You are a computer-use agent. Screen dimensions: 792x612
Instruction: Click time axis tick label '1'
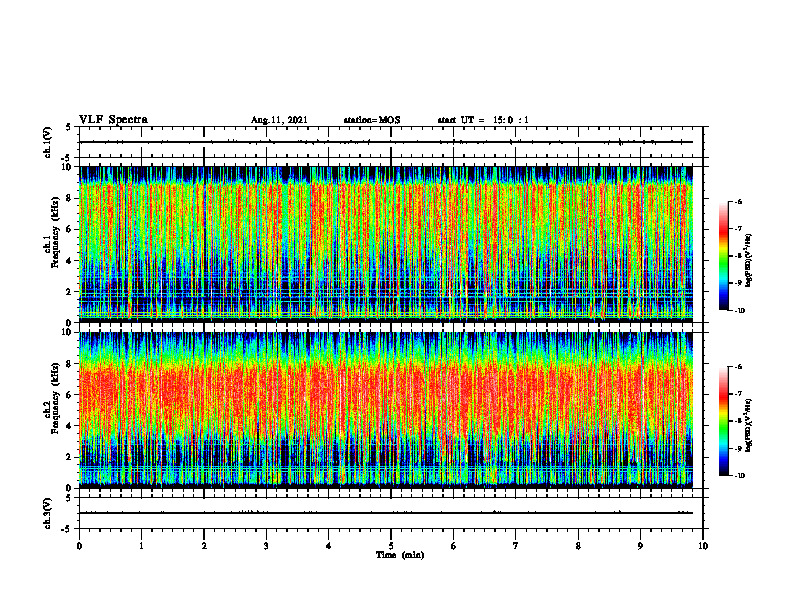point(141,546)
